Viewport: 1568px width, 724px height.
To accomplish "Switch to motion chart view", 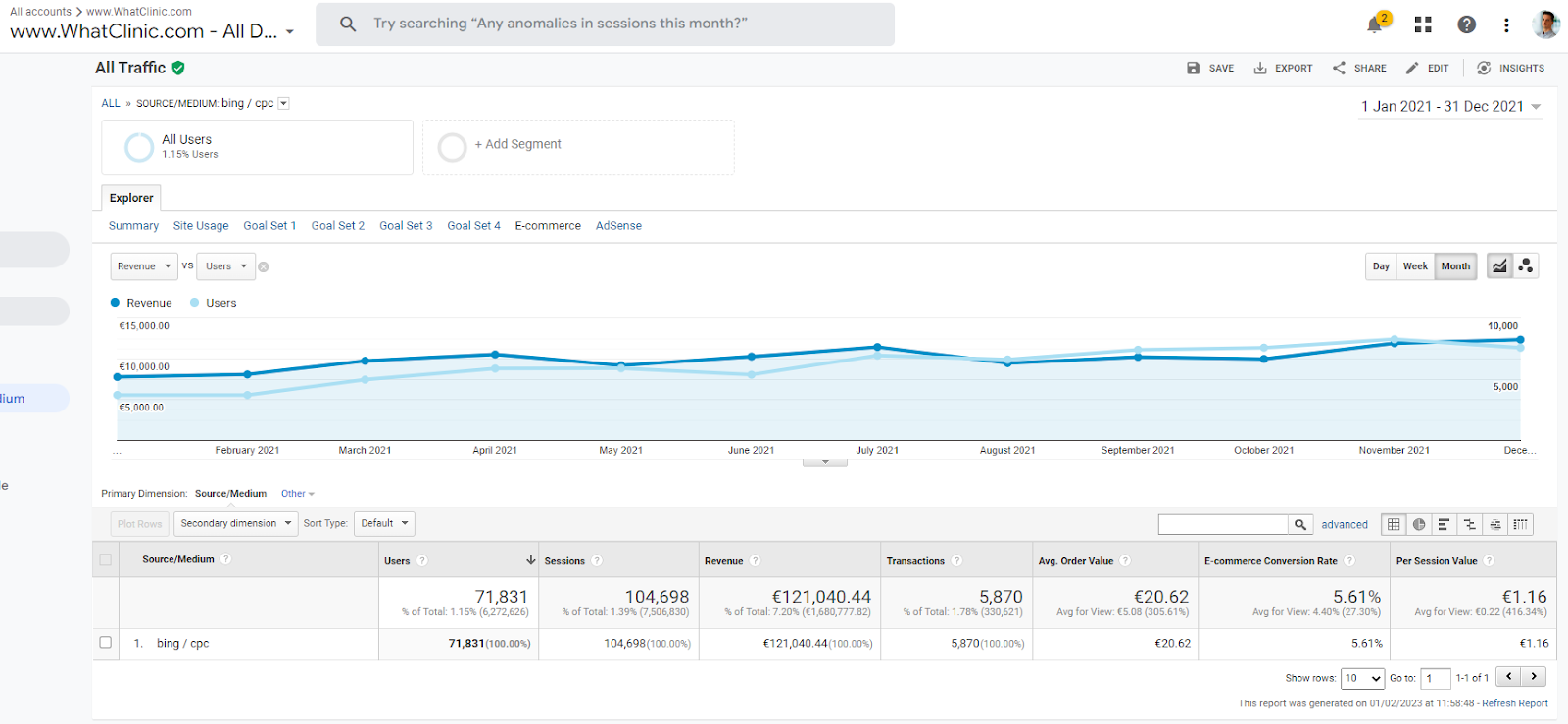I will [x=1525, y=265].
